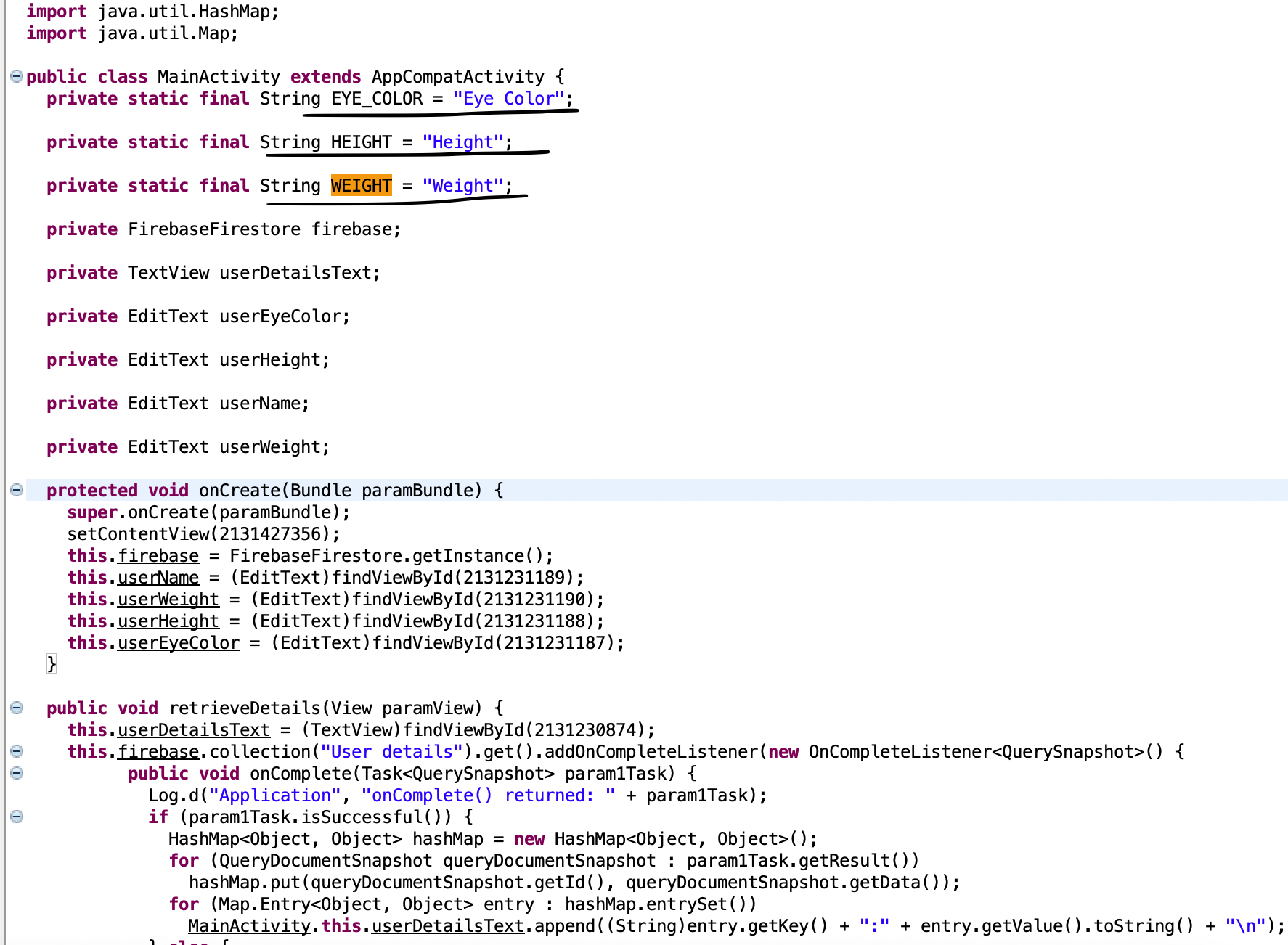Viewport: 1288px width, 945px height.
Task: Click the underlined this.firebase reference in onCreate
Action: (133, 556)
